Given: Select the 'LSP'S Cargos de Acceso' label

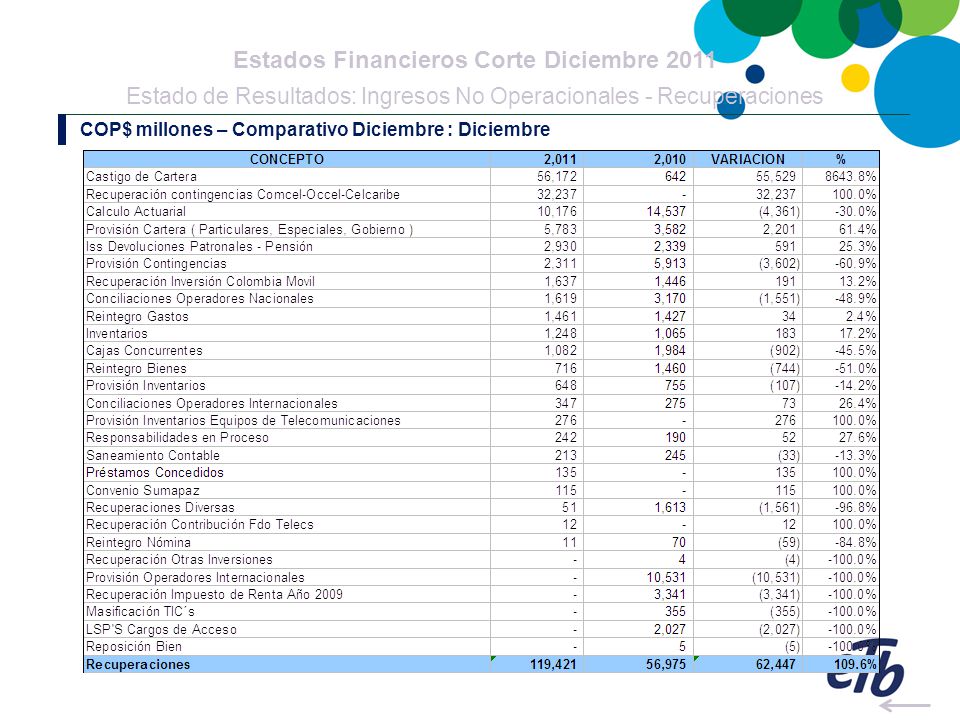Looking at the screenshot, I should [161, 629].
